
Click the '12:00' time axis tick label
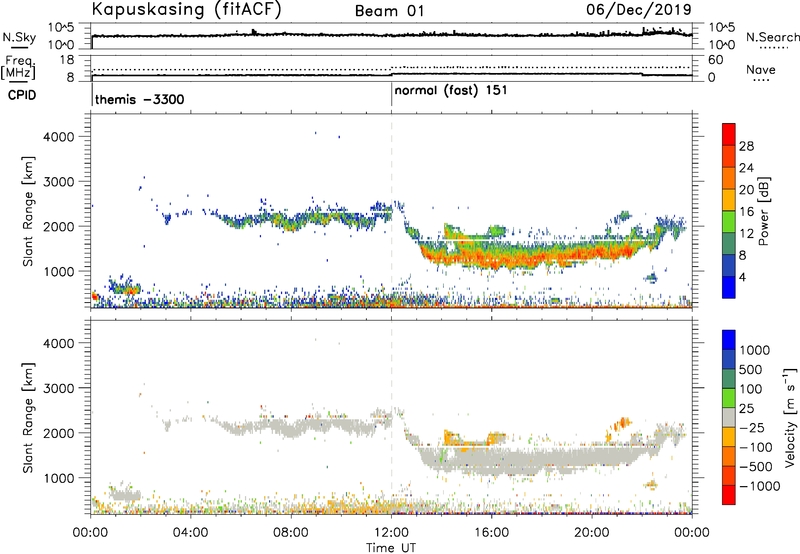pyautogui.click(x=391, y=533)
